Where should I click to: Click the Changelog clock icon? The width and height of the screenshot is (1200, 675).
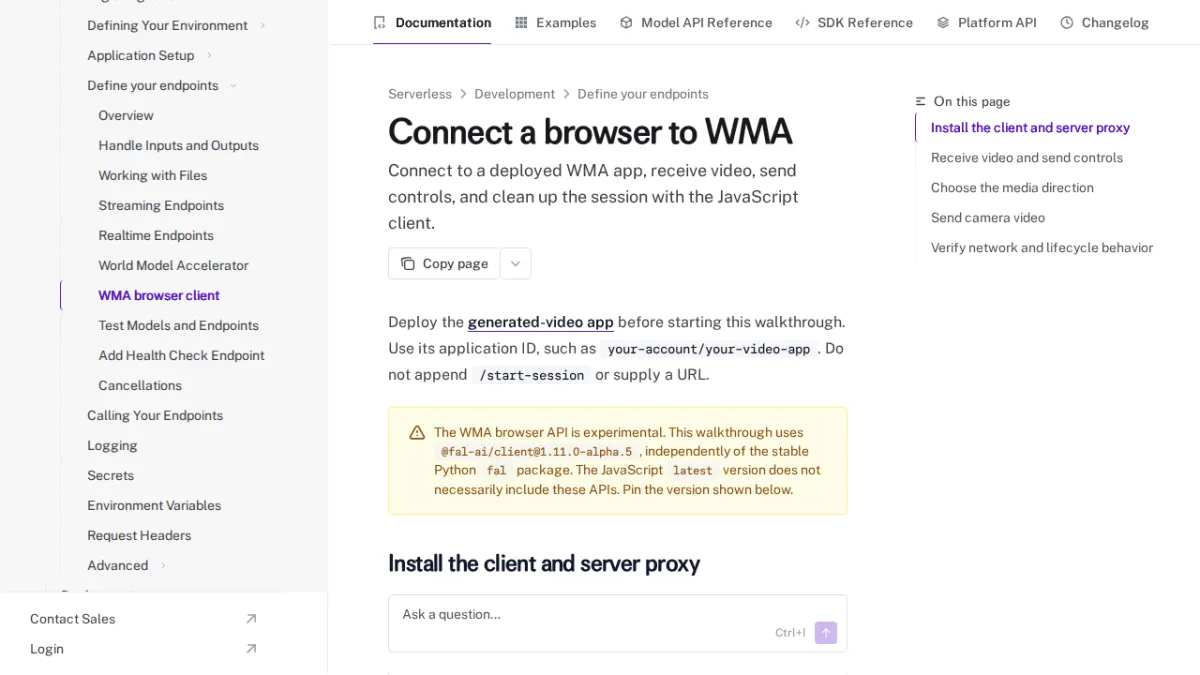1067,22
